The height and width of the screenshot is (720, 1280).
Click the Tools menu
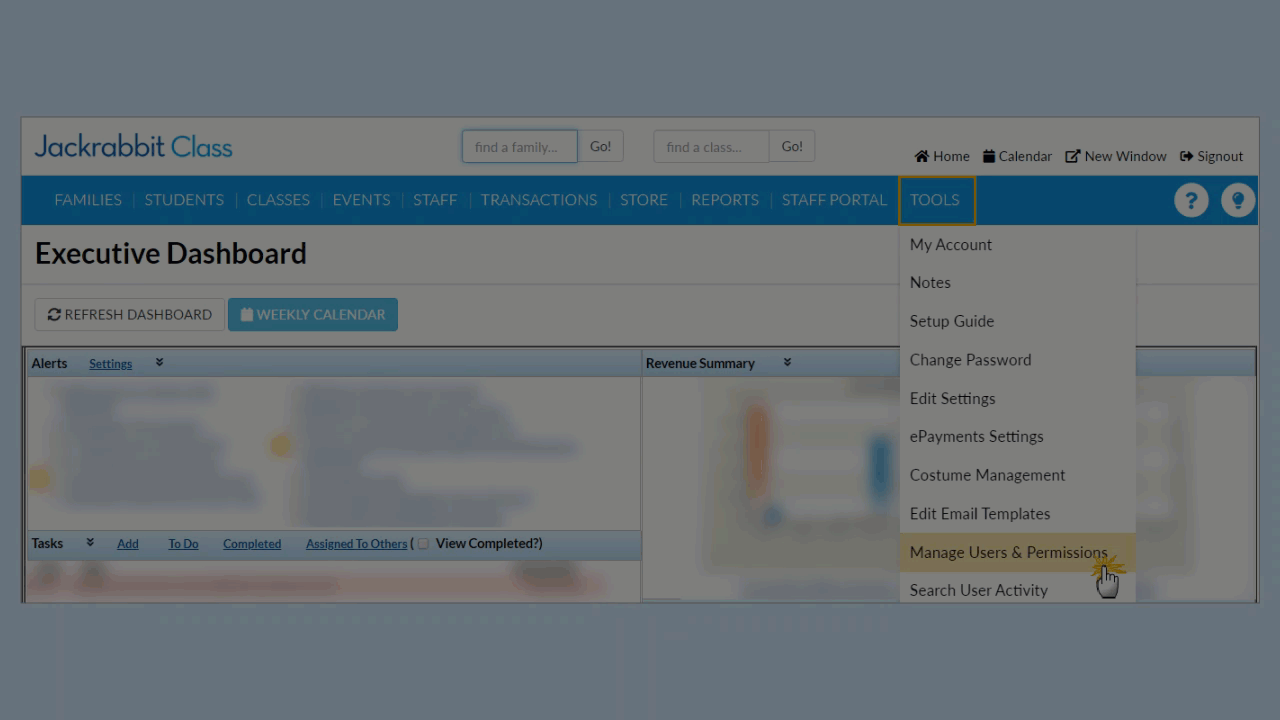coord(935,200)
